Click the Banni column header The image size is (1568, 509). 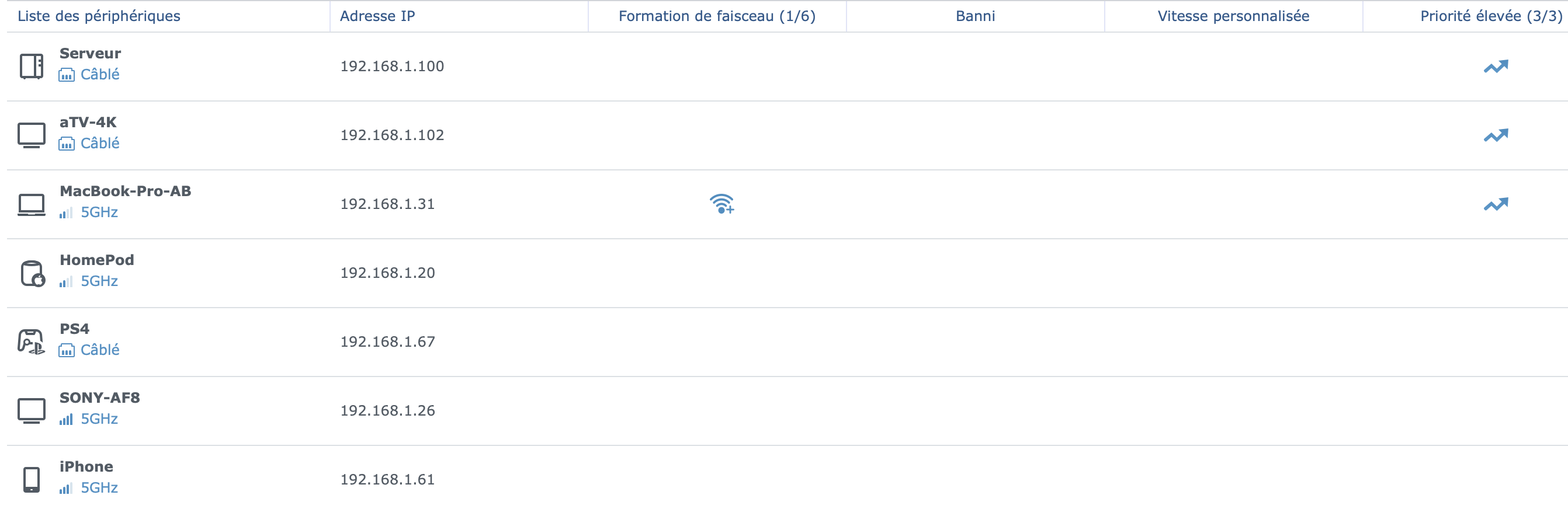click(x=975, y=16)
